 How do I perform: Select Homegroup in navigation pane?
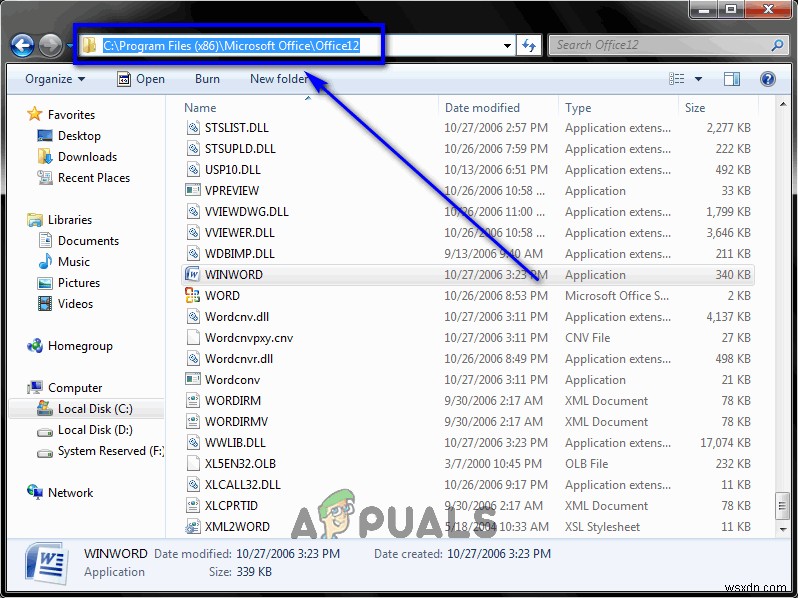click(x=80, y=346)
